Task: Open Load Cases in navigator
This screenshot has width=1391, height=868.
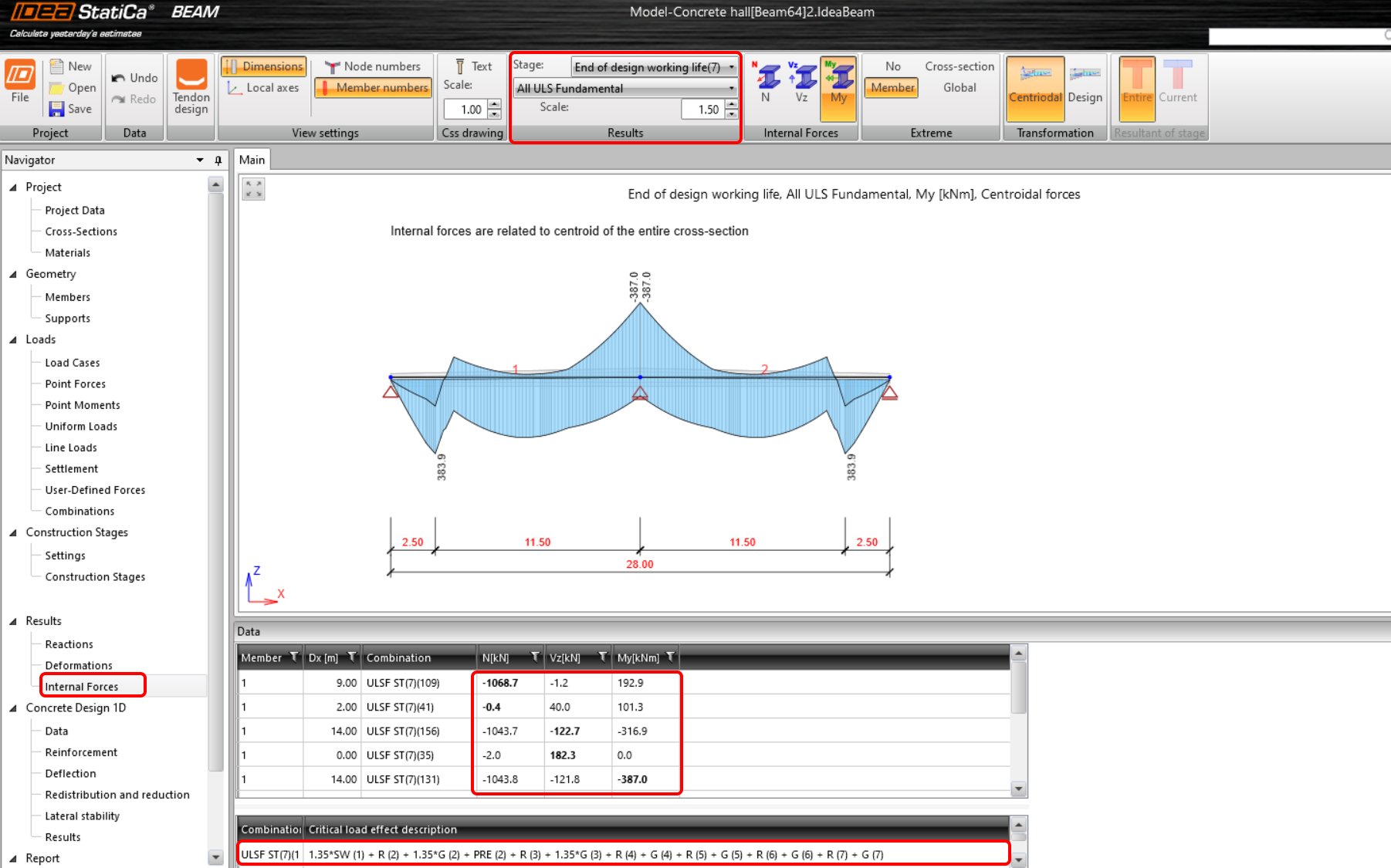Action: [73, 363]
